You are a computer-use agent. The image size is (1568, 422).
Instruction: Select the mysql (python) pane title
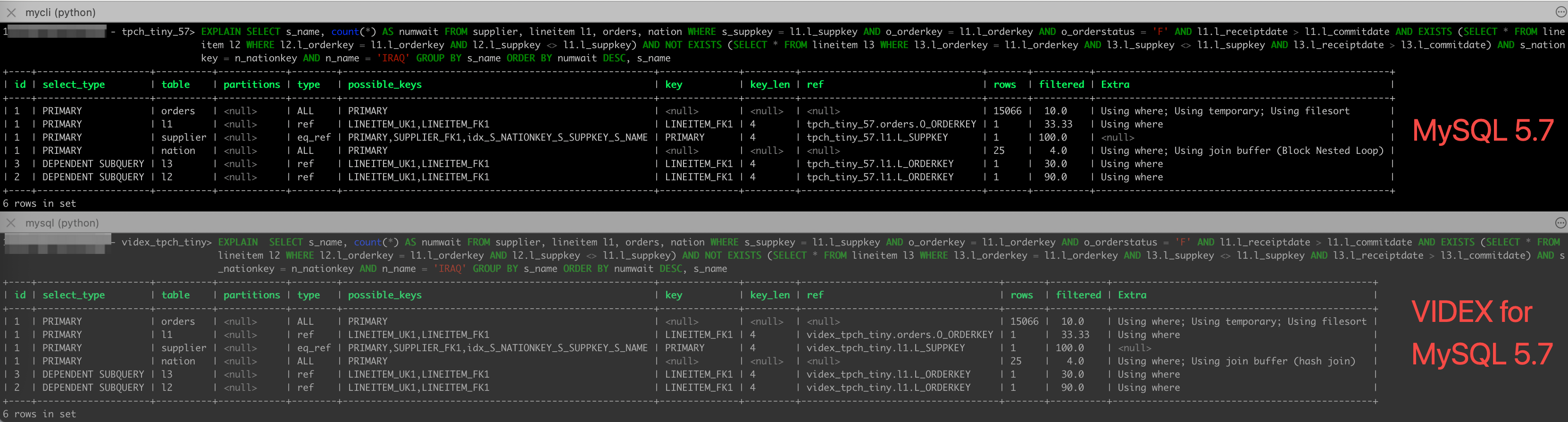point(62,223)
